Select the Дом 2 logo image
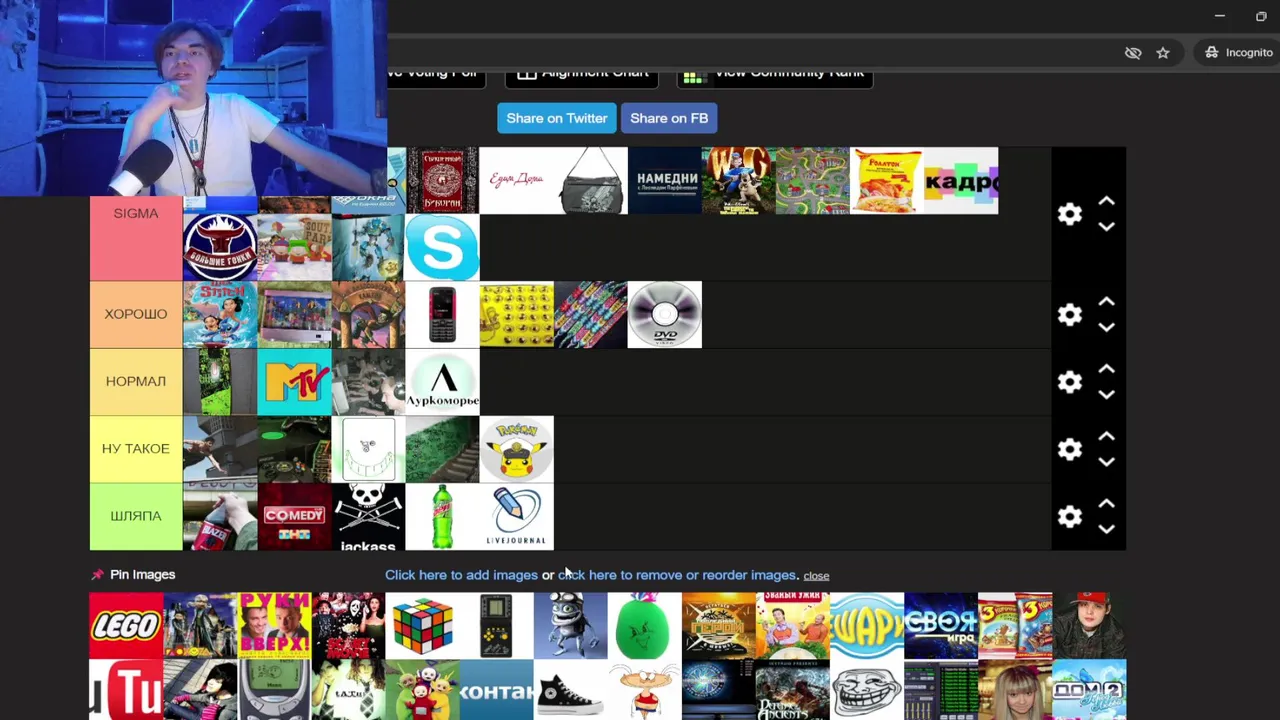 (1089, 690)
